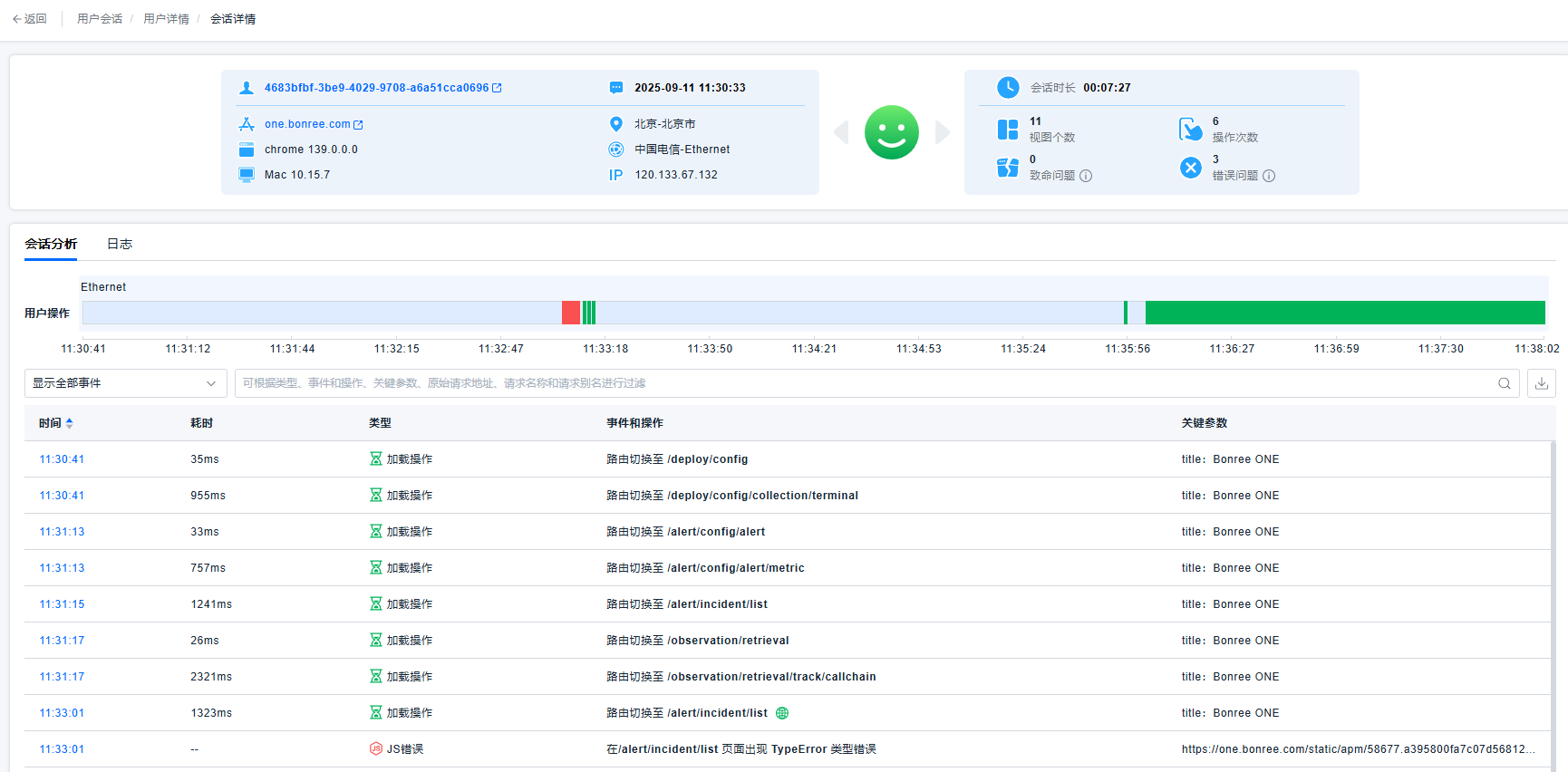Focus the event filter search field
This screenshot has width=1568, height=772.
click(x=861, y=383)
